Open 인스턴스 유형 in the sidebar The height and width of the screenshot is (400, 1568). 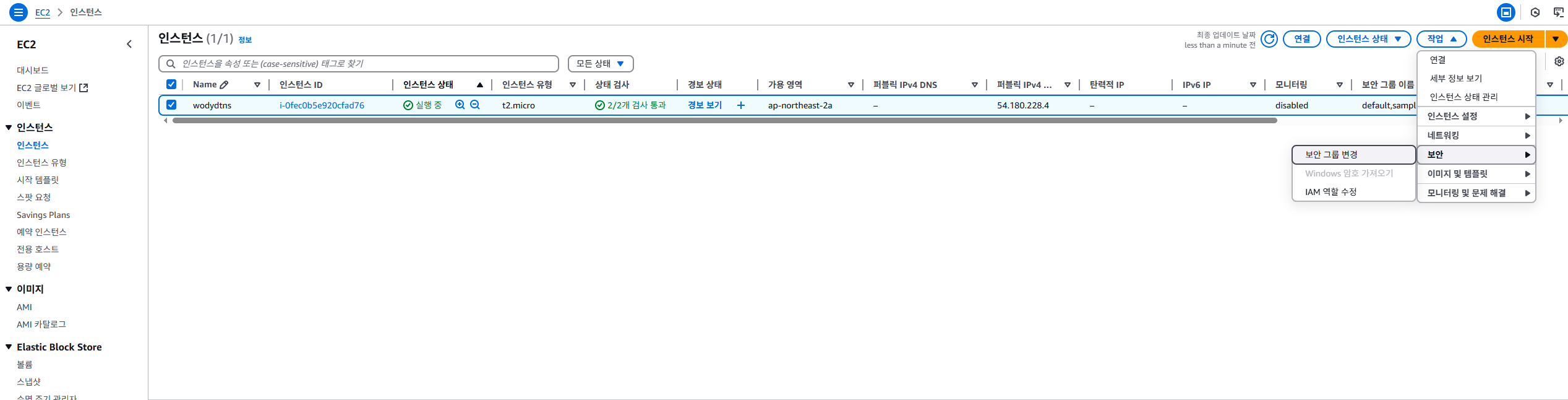click(41, 162)
